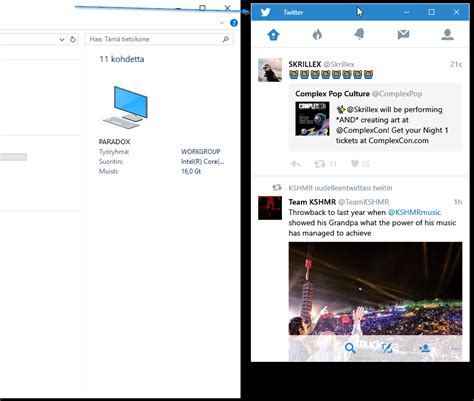Like the SKRILLEX tweet with 55 likes
474x401 pixels.
[355, 164]
